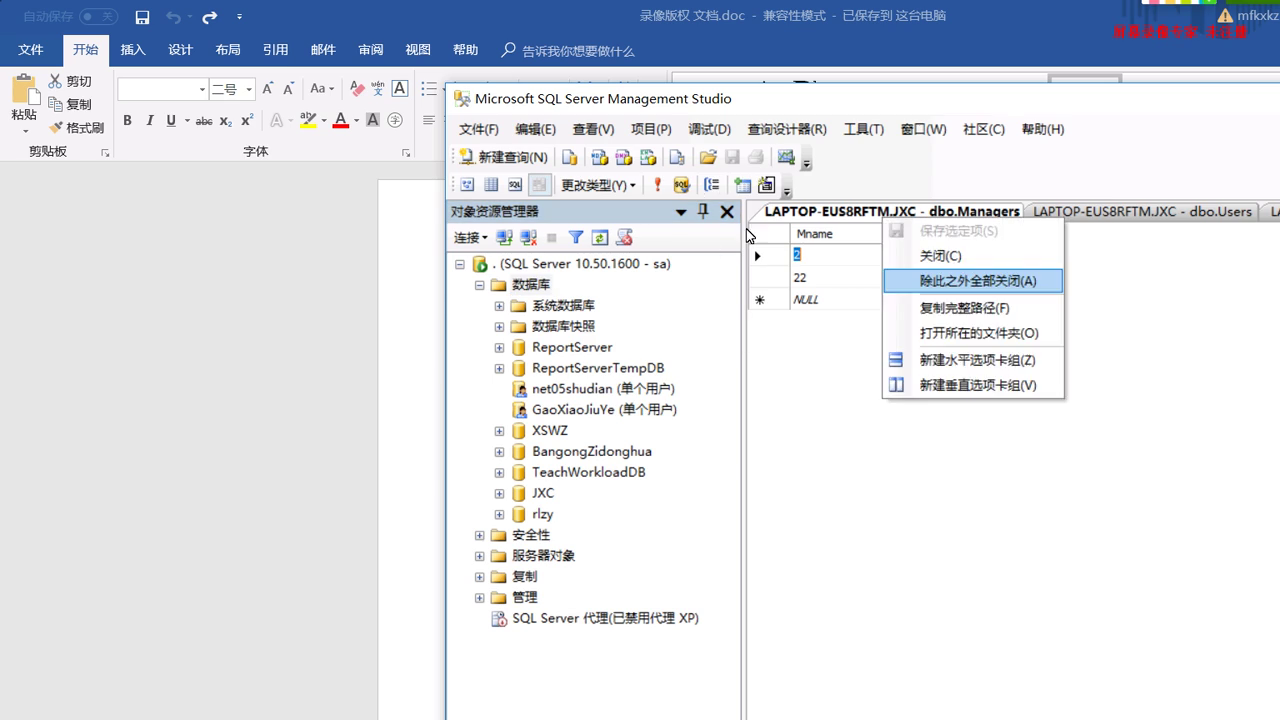Click the Add Table icon in query toolbar
The height and width of the screenshot is (720, 1280).
(742, 185)
